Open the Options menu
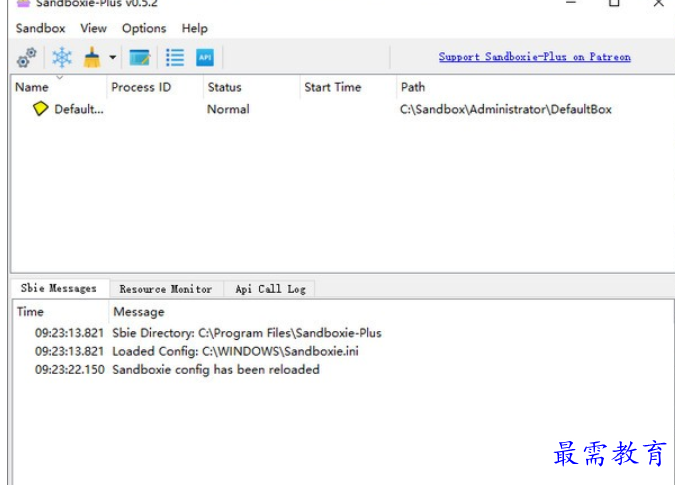Viewport: 675px width, 485px height. (x=144, y=28)
